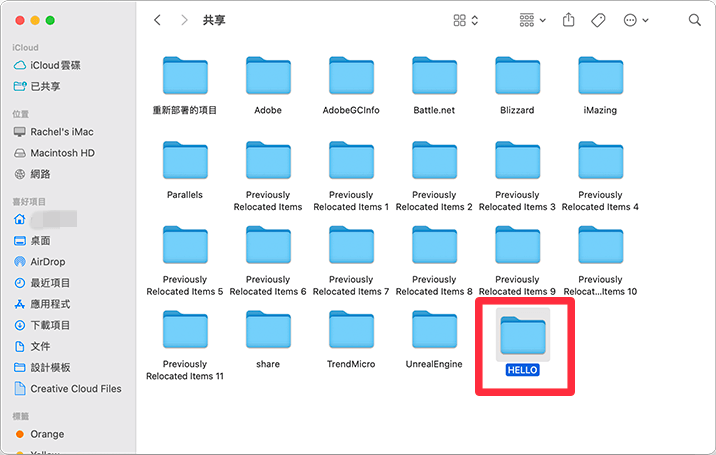The height and width of the screenshot is (455, 716).
Task: Select the Previously Relocated Items folder
Action: (x=268, y=160)
